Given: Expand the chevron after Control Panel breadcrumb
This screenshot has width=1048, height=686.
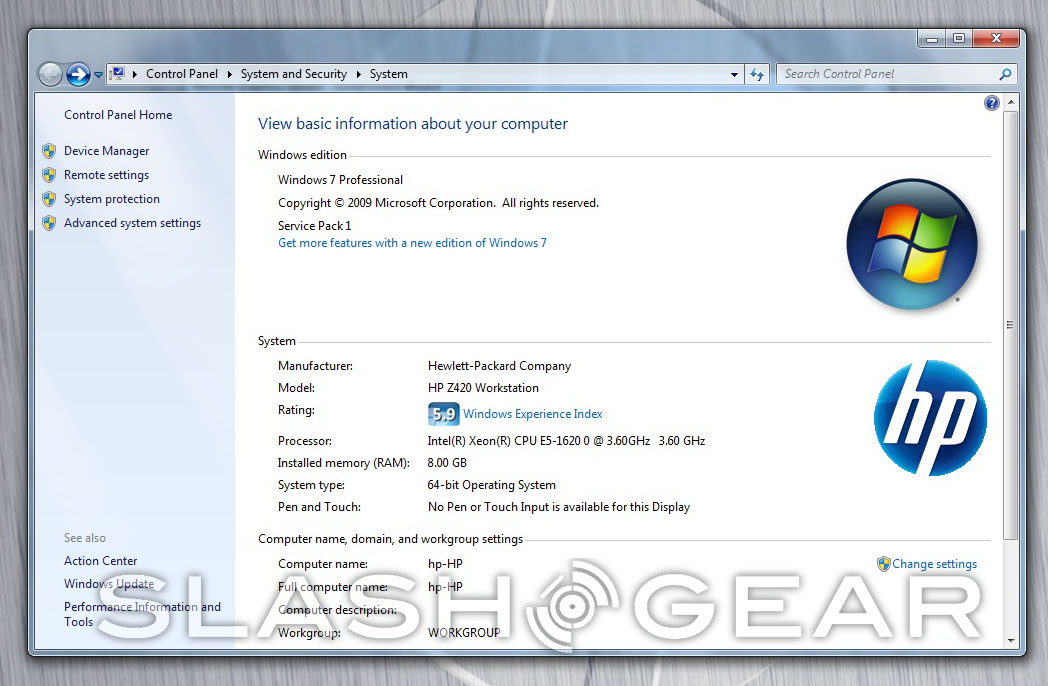Looking at the screenshot, I should tap(230, 74).
